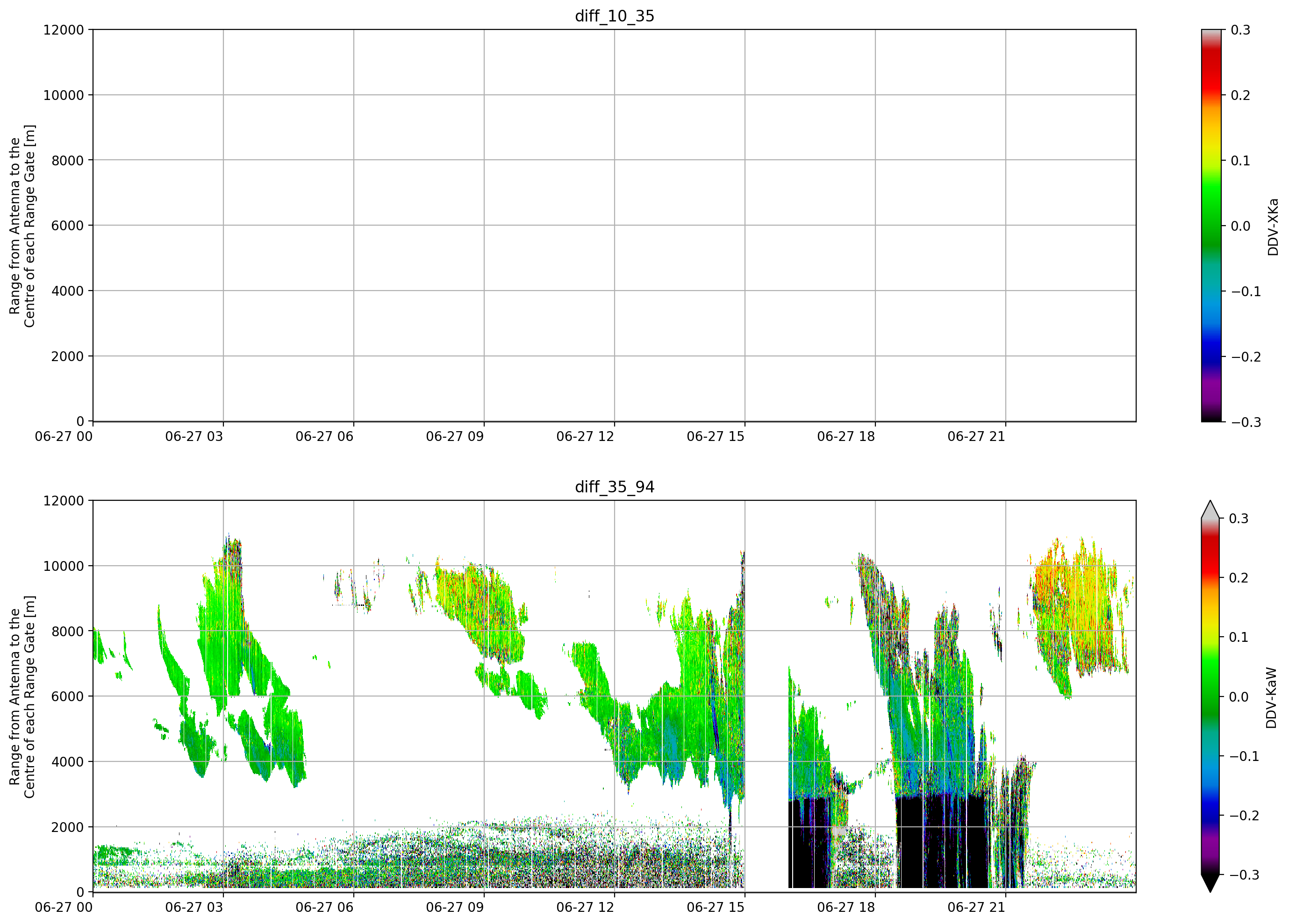Image resolution: width=1289 pixels, height=924 pixels.
Task: Click the 8000 tick on the bottom plot
Action: [68, 631]
